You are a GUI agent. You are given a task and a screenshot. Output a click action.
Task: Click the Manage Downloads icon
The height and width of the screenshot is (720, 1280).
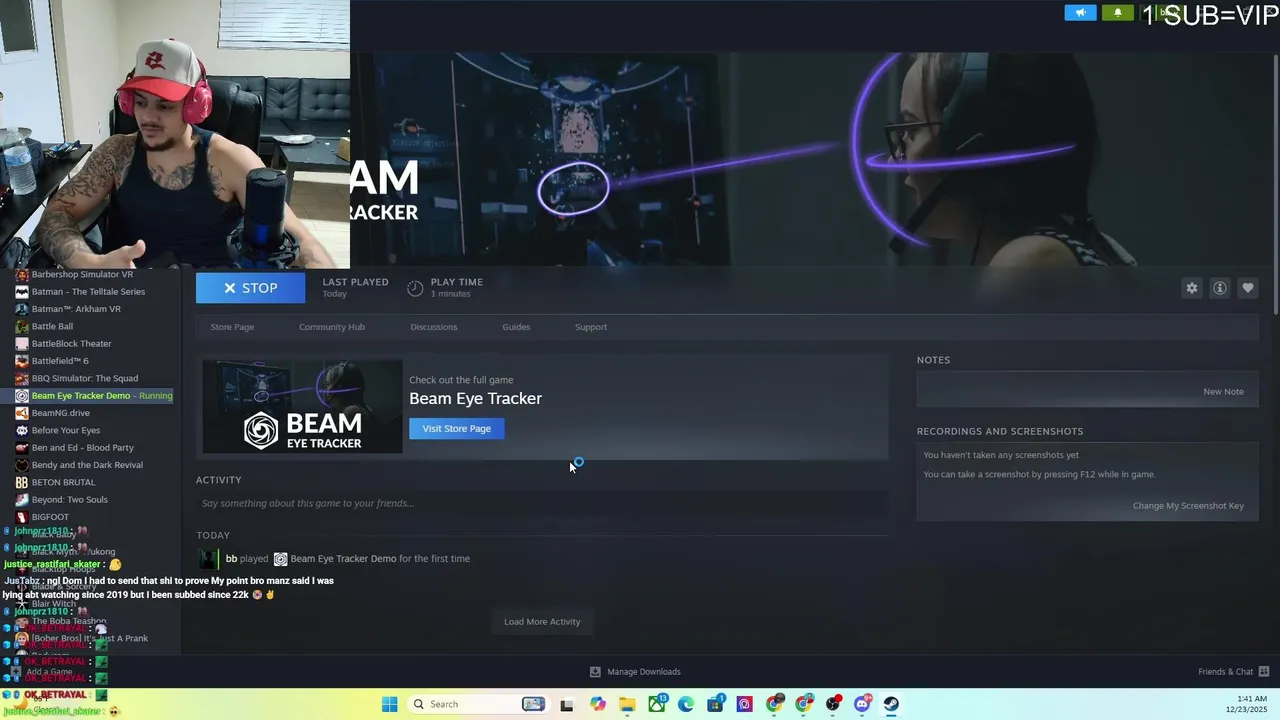click(x=595, y=672)
